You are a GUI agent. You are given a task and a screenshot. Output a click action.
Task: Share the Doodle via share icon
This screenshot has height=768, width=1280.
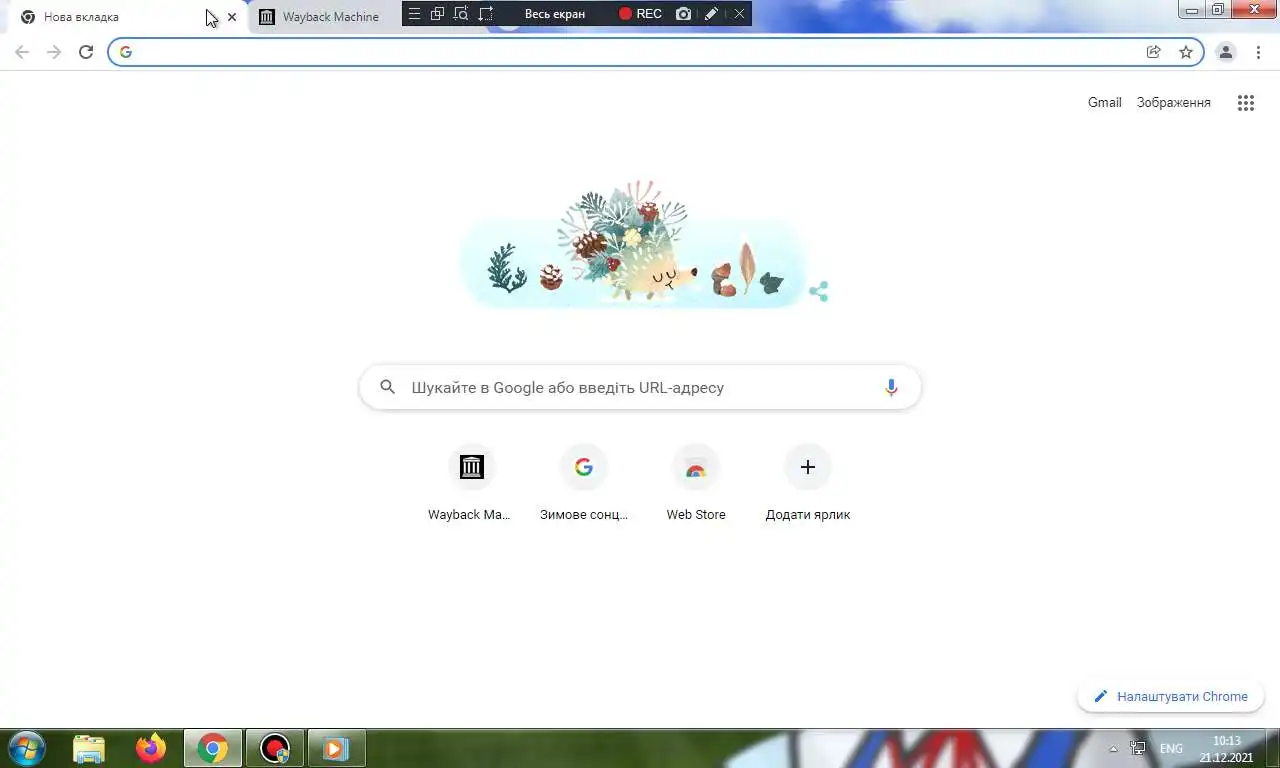tap(819, 292)
